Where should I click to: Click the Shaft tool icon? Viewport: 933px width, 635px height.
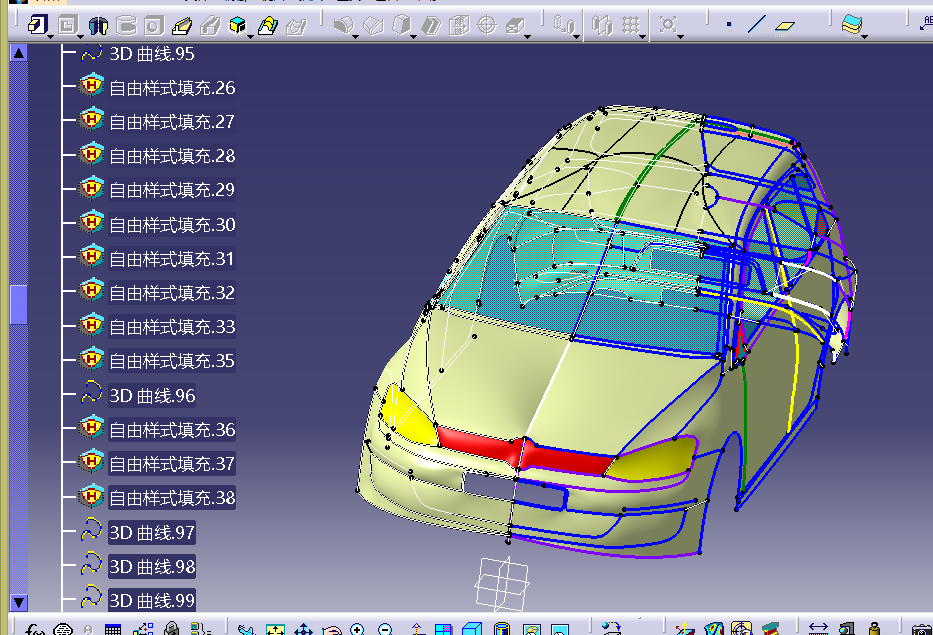click(97, 24)
